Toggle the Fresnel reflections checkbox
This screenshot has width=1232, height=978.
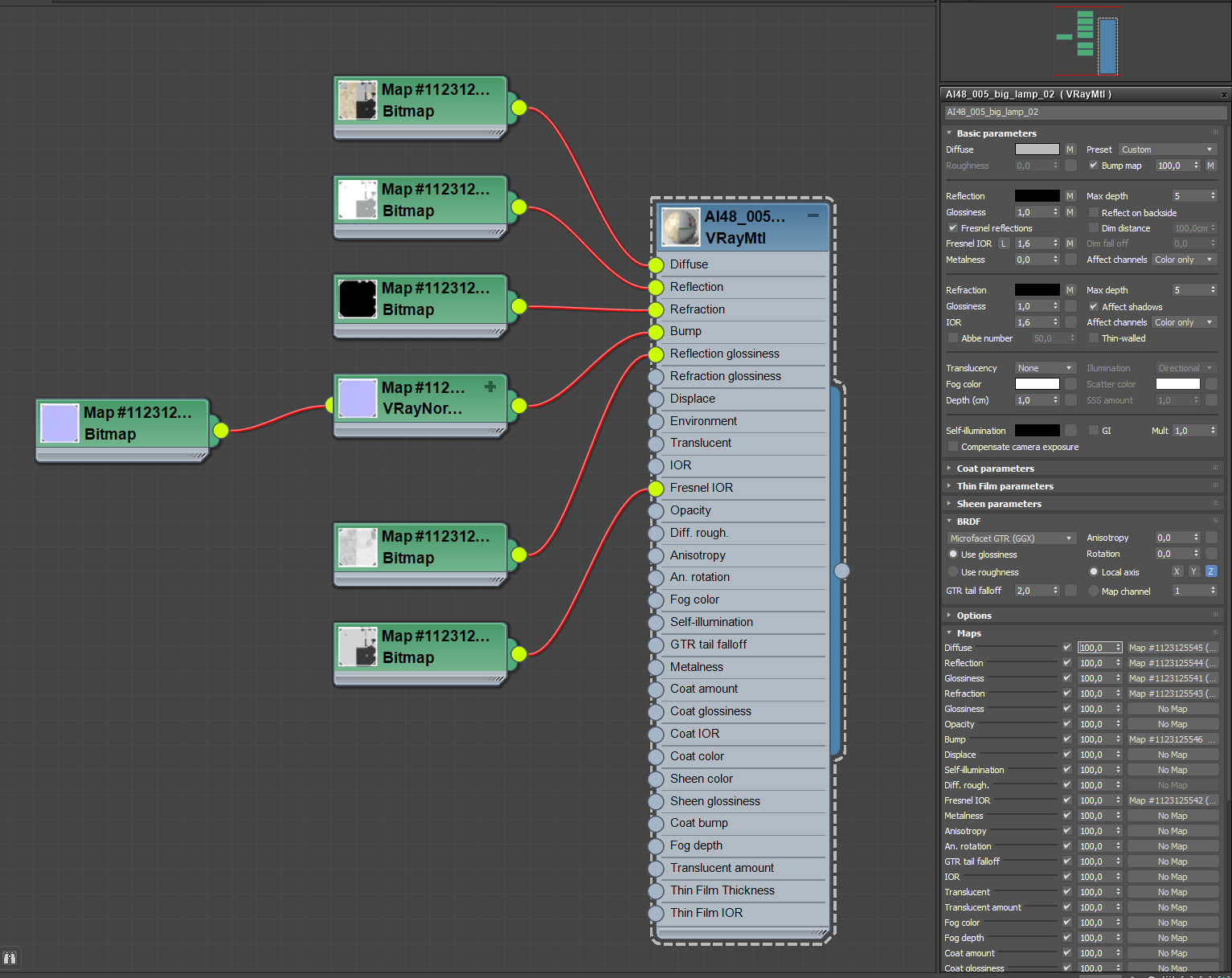coord(952,228)
